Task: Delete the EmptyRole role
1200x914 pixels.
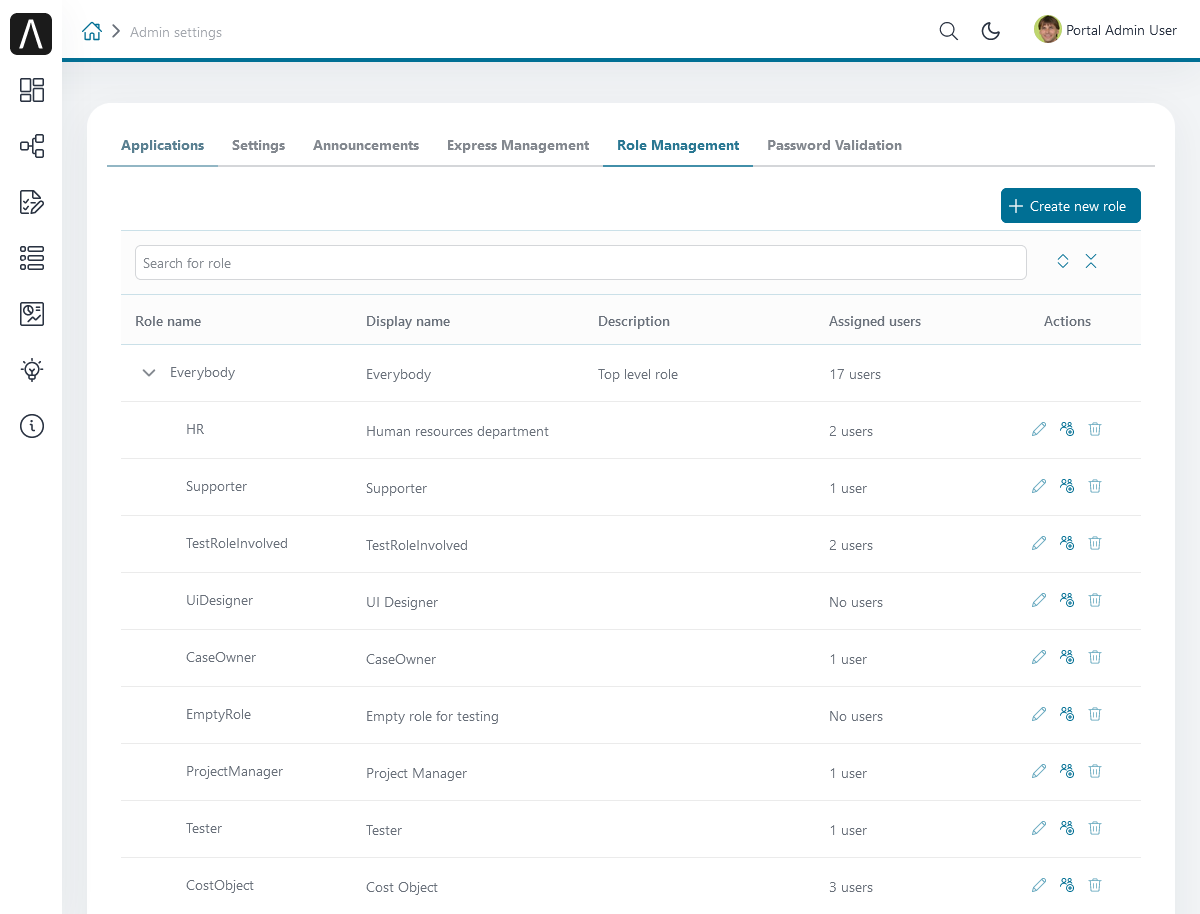Action: pyautogui.click(x=1095, y=714)
